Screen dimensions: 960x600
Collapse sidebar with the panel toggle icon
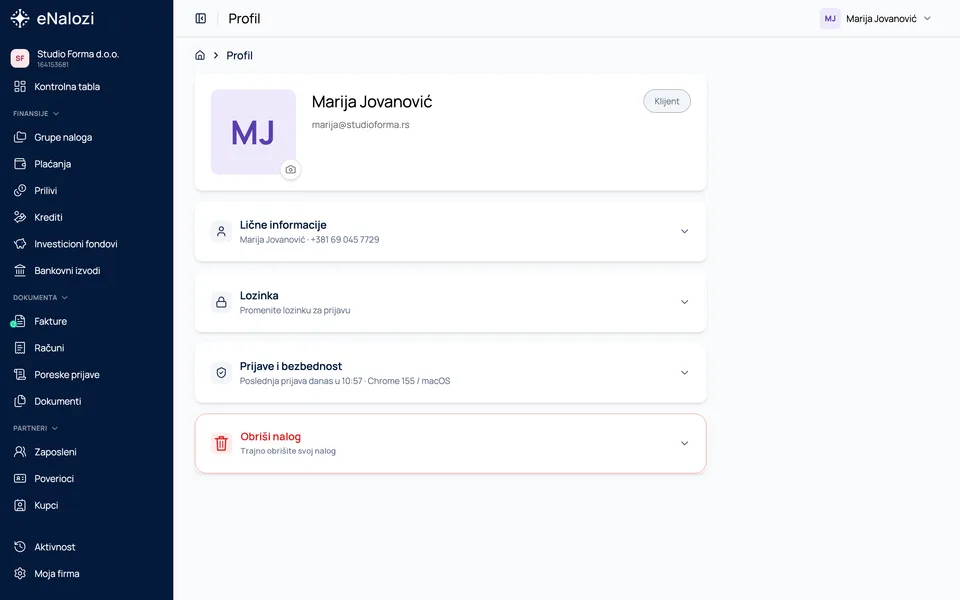(x=201, y=18)
